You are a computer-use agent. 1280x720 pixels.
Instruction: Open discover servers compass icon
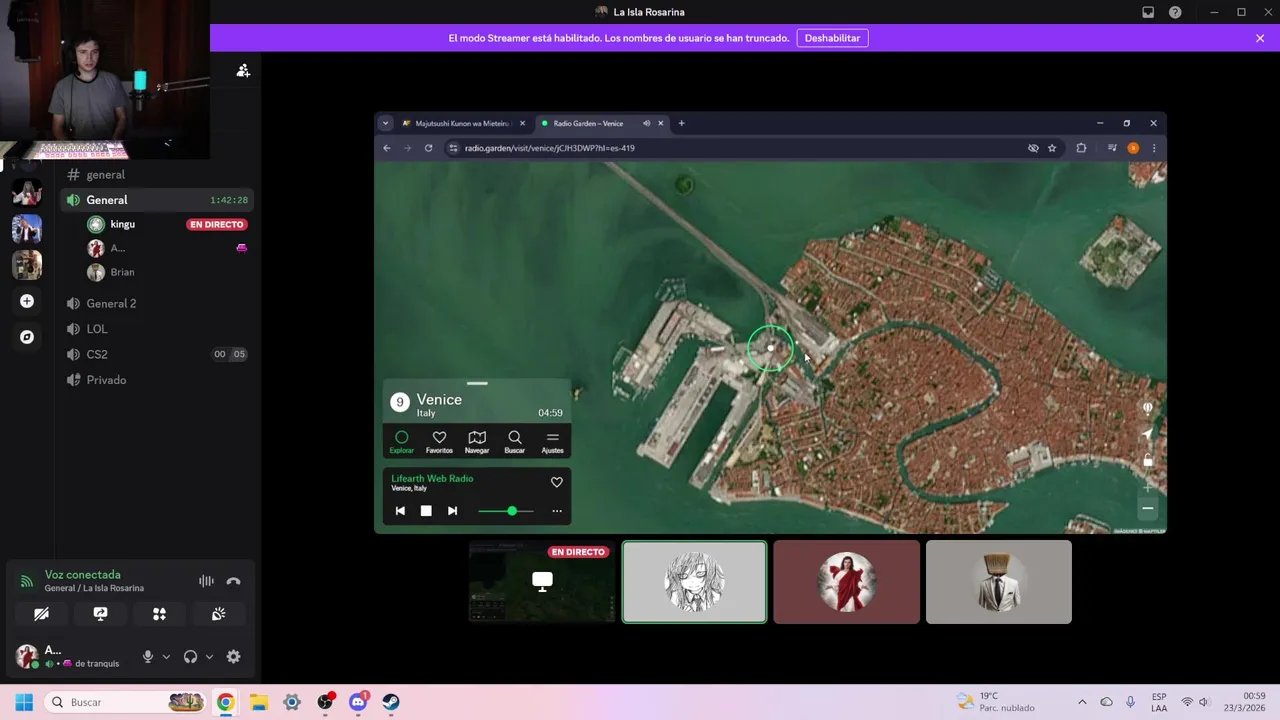click(27, 337)
